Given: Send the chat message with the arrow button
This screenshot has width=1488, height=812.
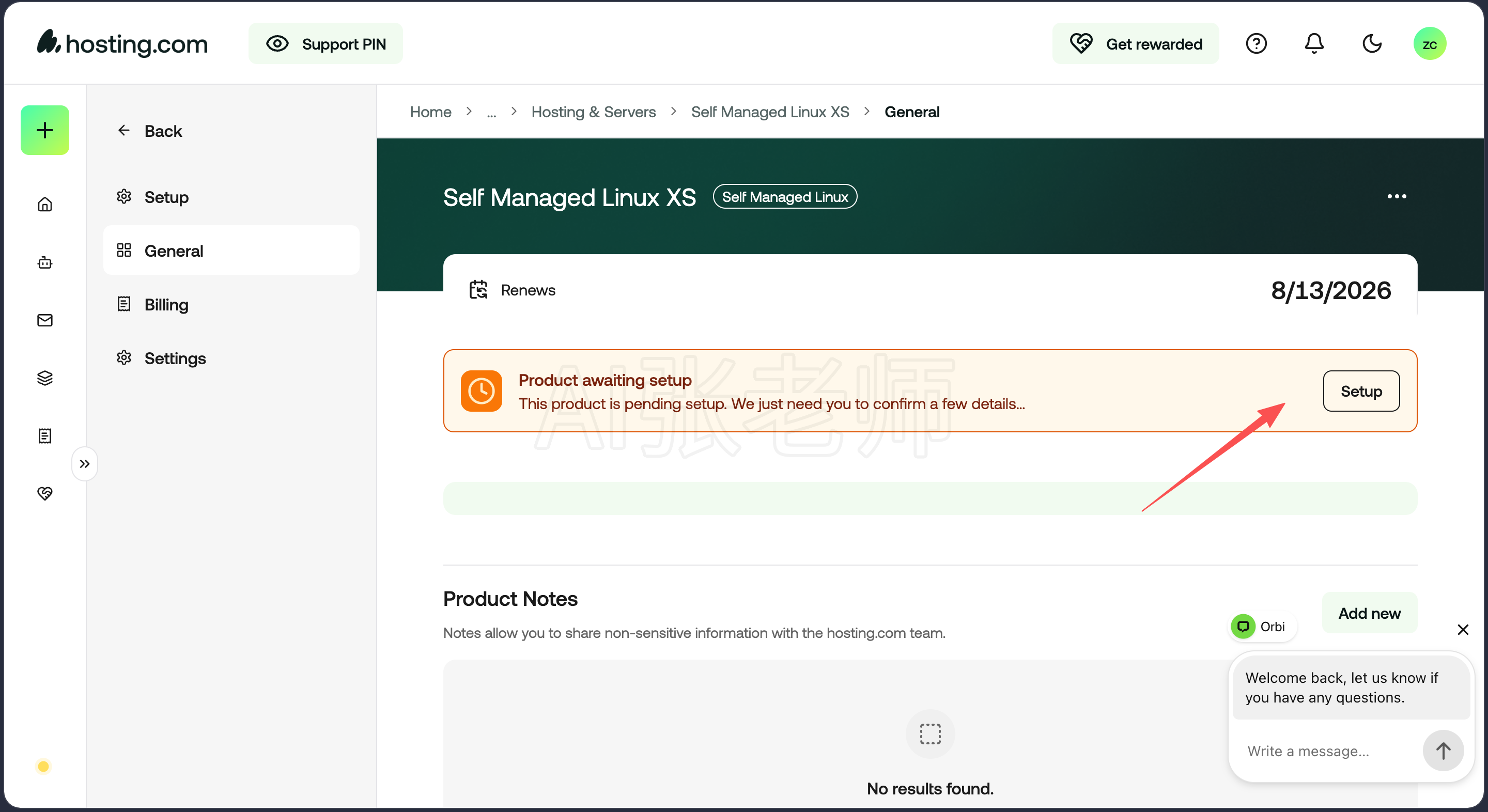Looking at the screenshot, I should click(x=1444, y=751).
